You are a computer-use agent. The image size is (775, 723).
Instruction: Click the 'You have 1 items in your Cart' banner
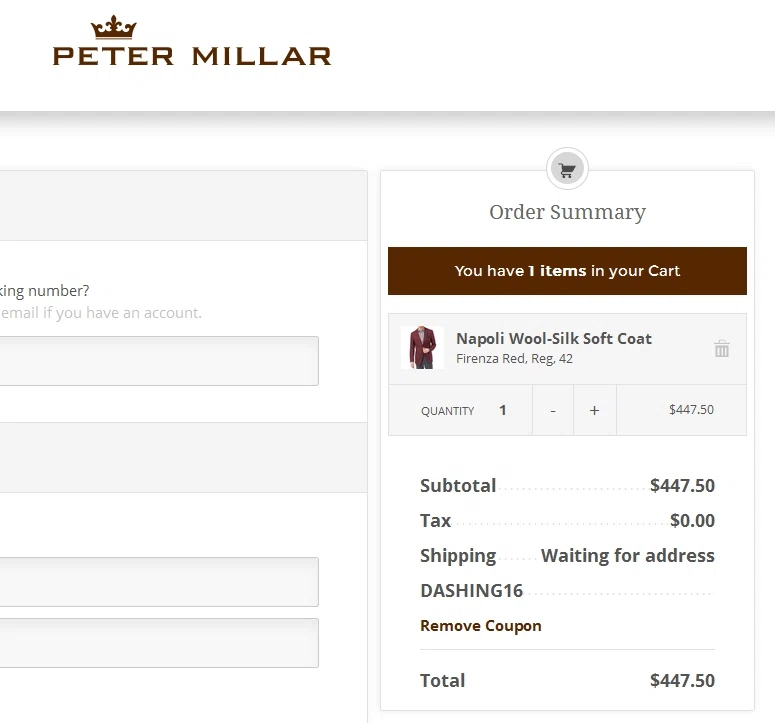(x=567, y=271)
